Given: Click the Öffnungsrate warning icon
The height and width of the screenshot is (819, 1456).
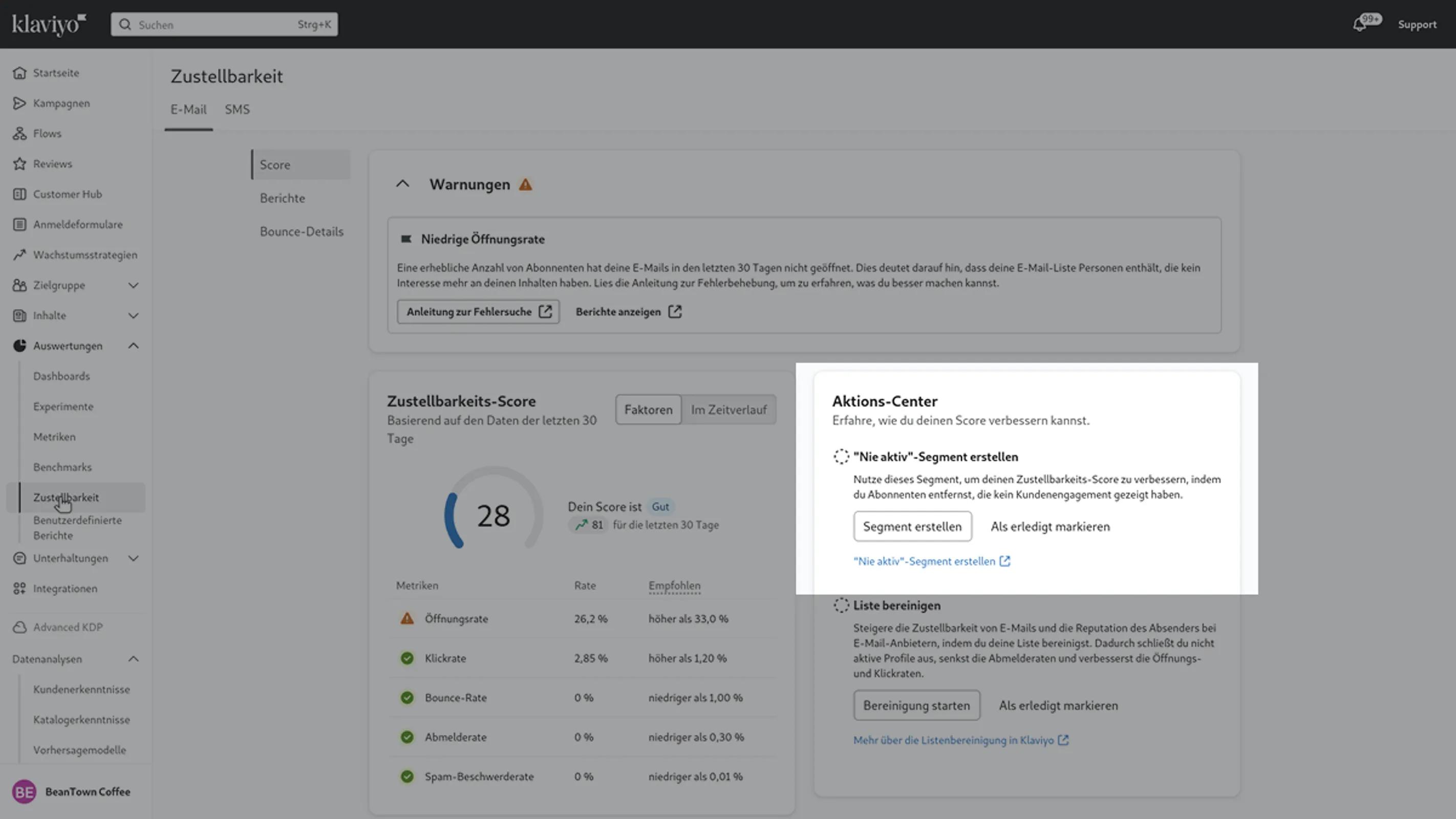Looking at the screenshot, I should (x=407, y=618).
